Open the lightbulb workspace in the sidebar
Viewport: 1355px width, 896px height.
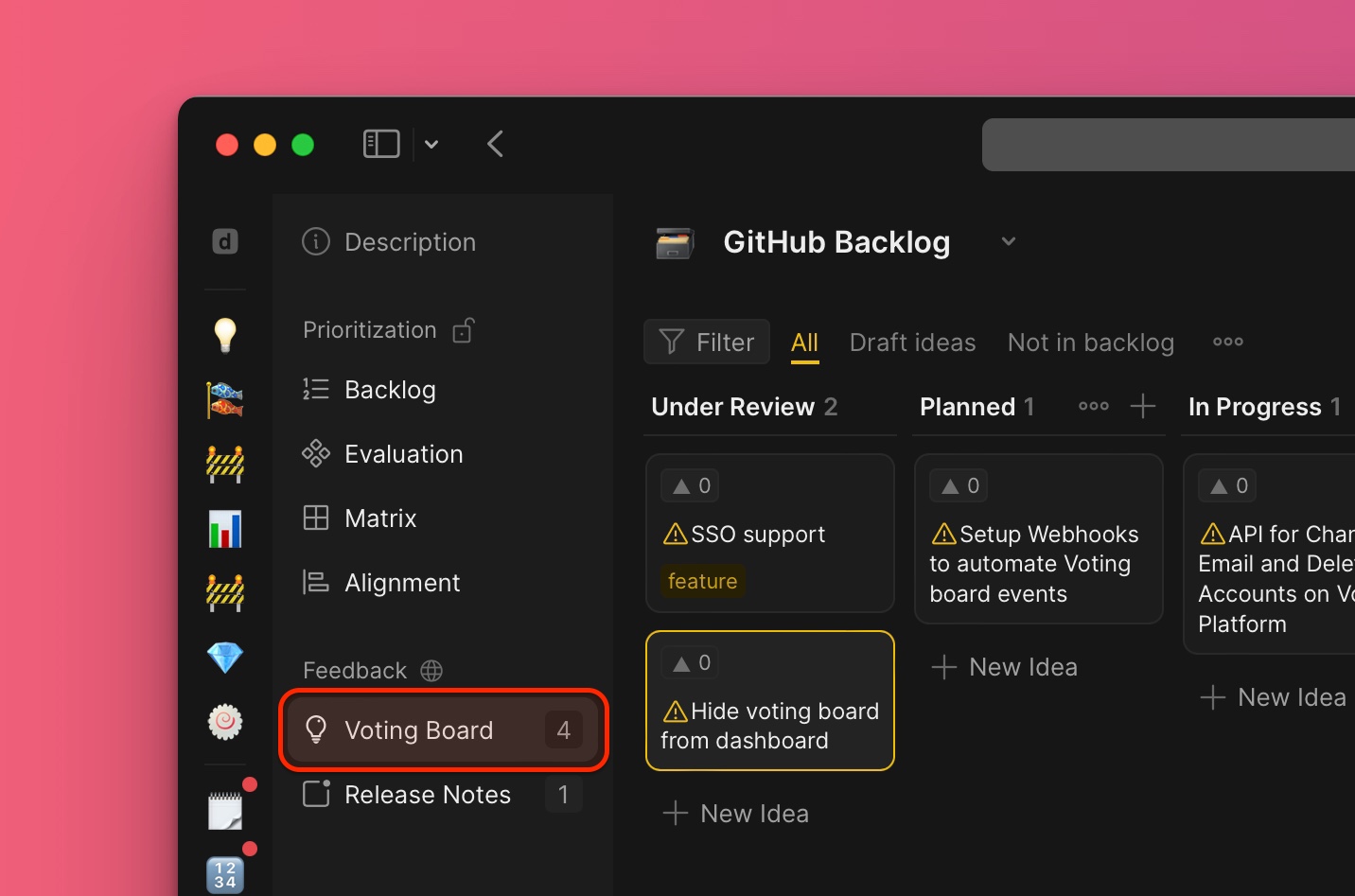[x=225, y=334]
